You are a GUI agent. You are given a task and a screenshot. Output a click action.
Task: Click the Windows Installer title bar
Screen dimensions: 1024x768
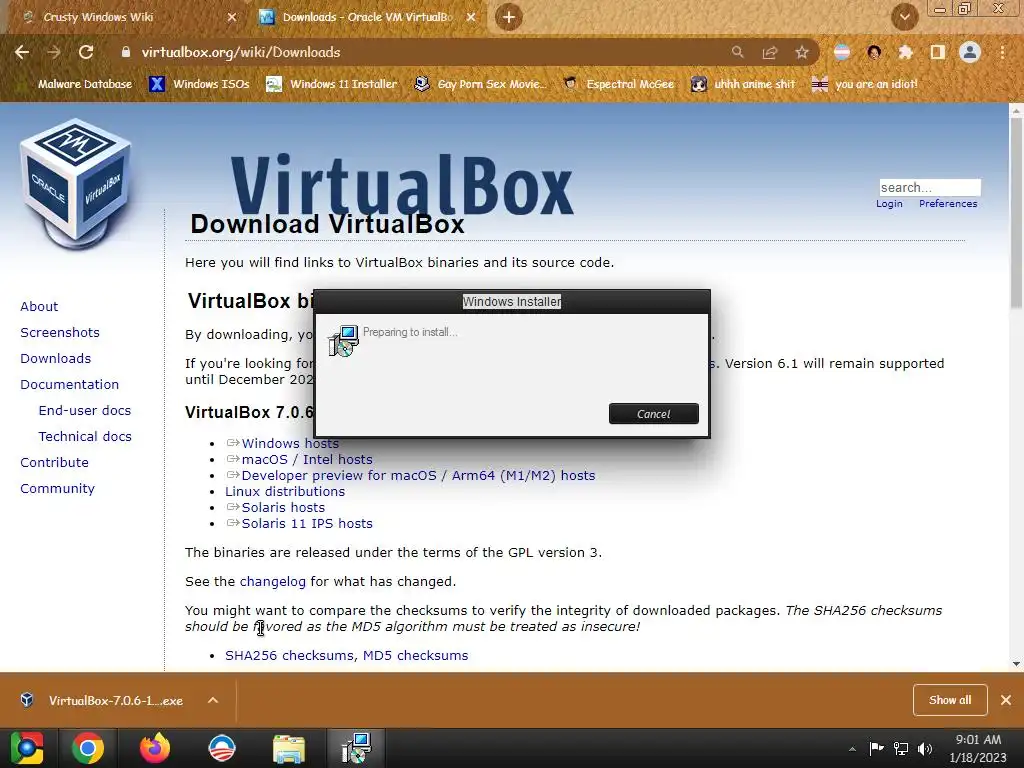point(512,302)
